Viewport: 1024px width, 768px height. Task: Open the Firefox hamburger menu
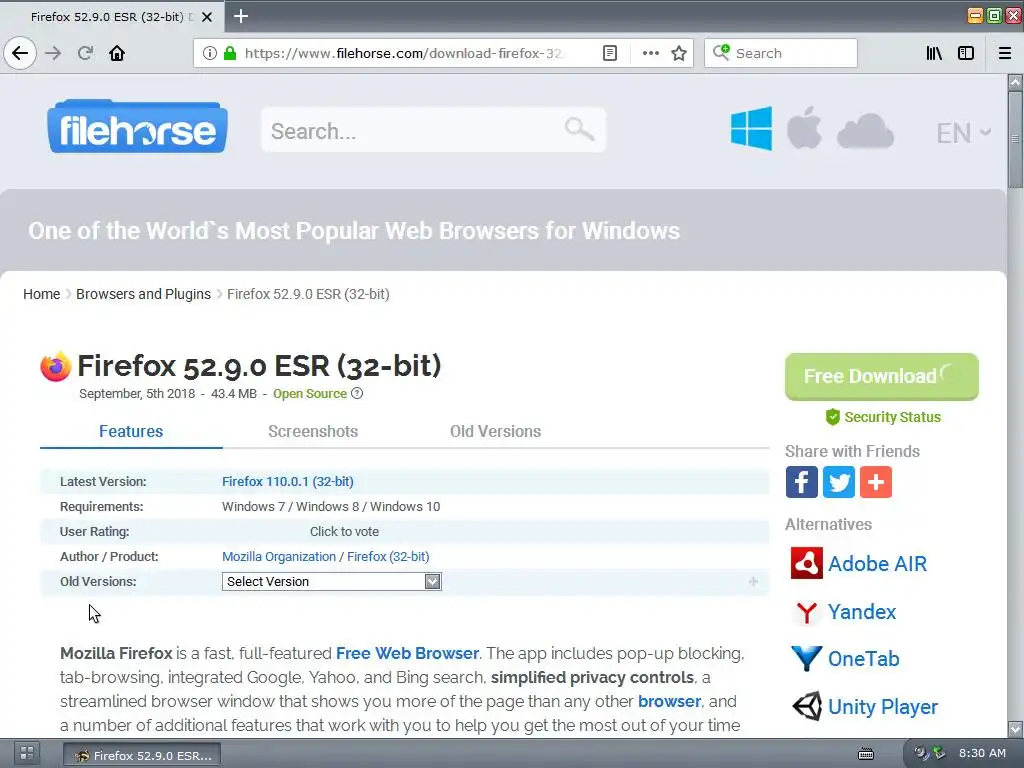point(1005,53)
